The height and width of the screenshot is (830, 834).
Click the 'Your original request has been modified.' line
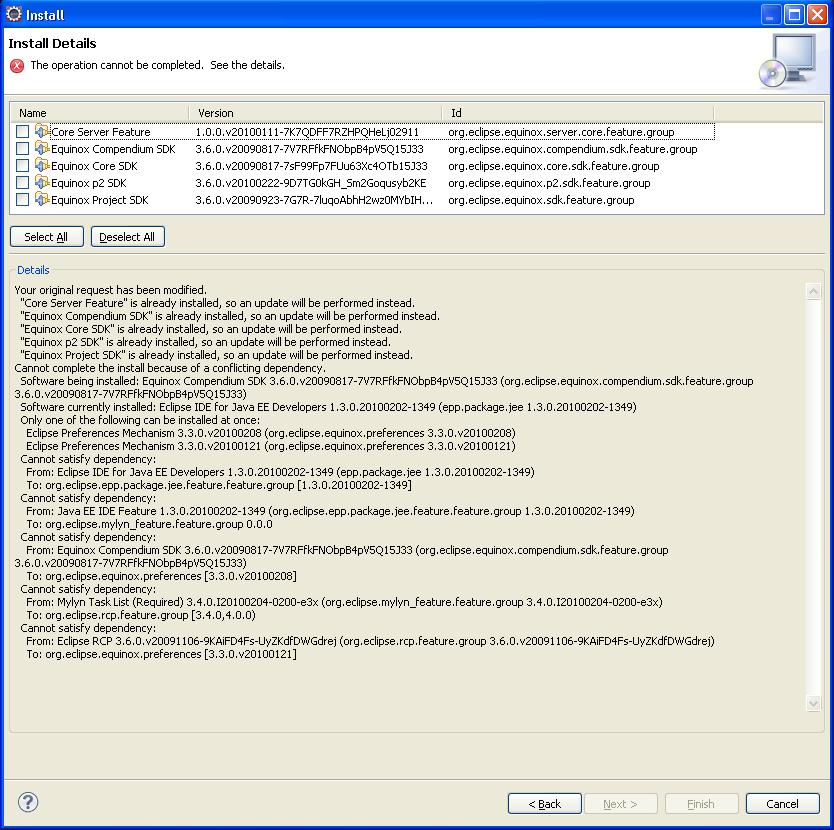pos(111,290)
